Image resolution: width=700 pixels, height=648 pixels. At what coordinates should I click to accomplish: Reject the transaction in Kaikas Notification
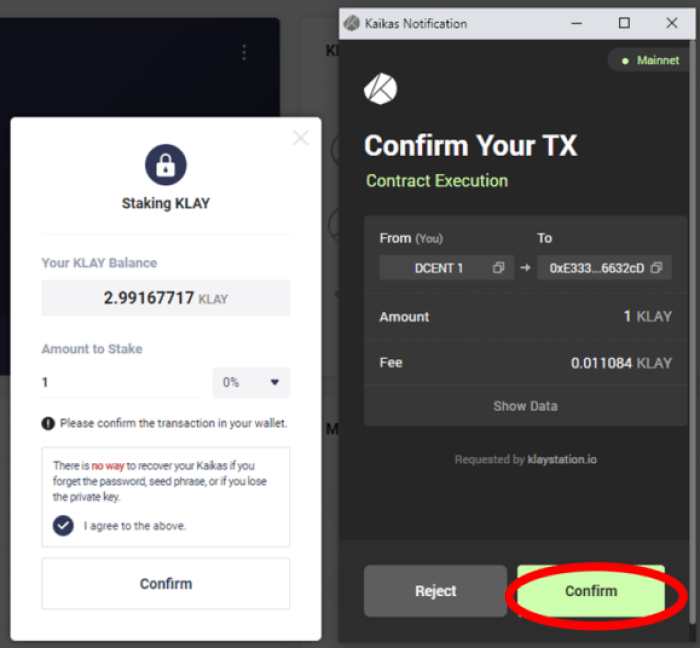coord(435,591)
